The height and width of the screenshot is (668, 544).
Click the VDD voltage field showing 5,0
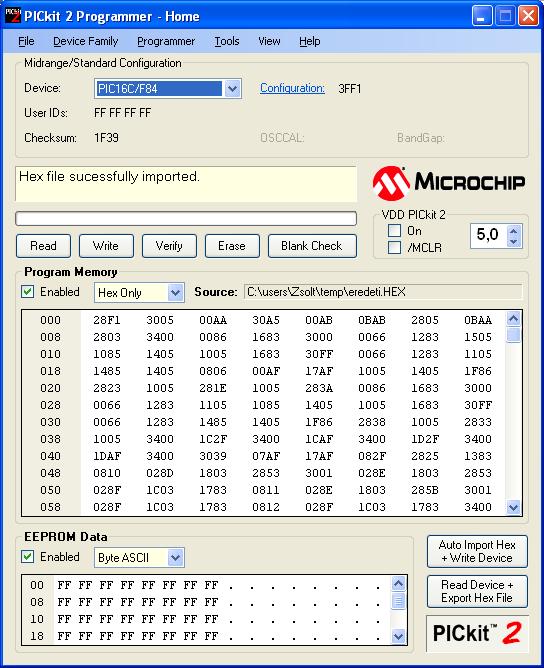pos(489,235)
